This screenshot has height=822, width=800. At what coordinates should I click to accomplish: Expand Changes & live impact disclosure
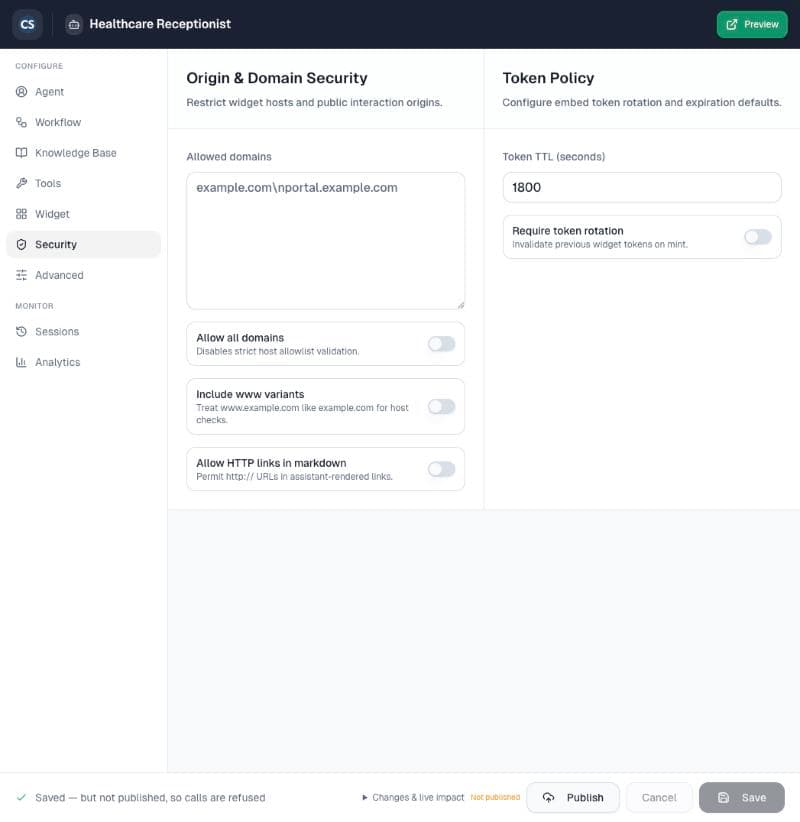[413, 797]
